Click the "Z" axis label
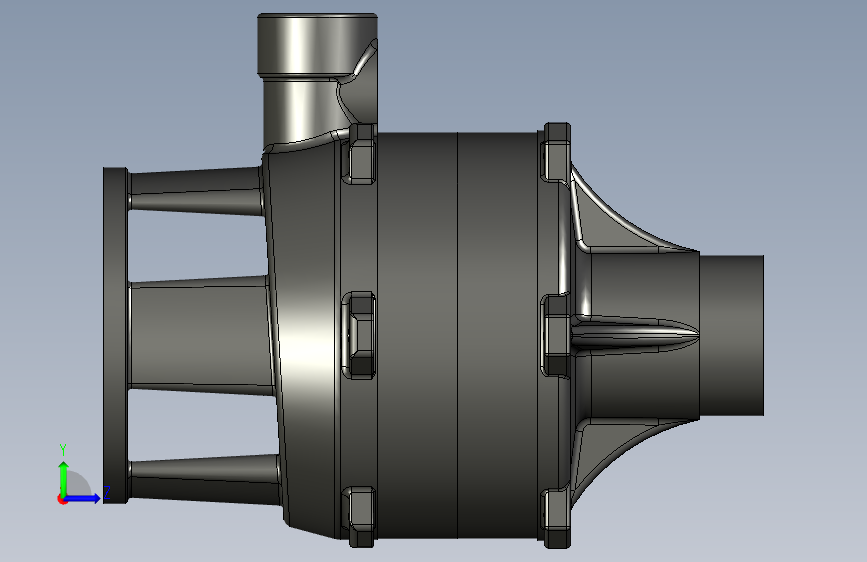Image resolution: width=867 pixels, height=562 pixels. [107, 493]
